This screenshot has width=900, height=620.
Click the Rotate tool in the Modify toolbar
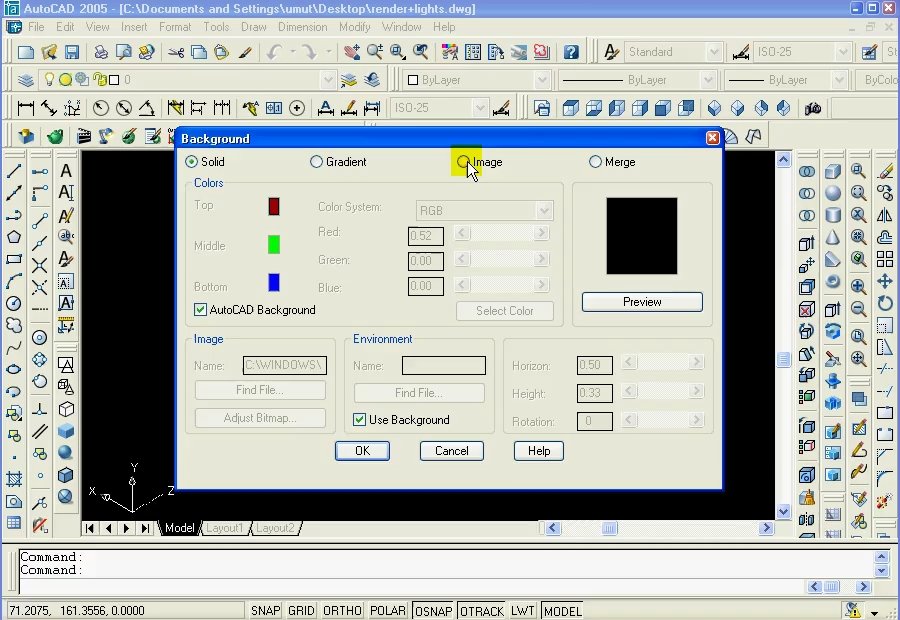886,303
